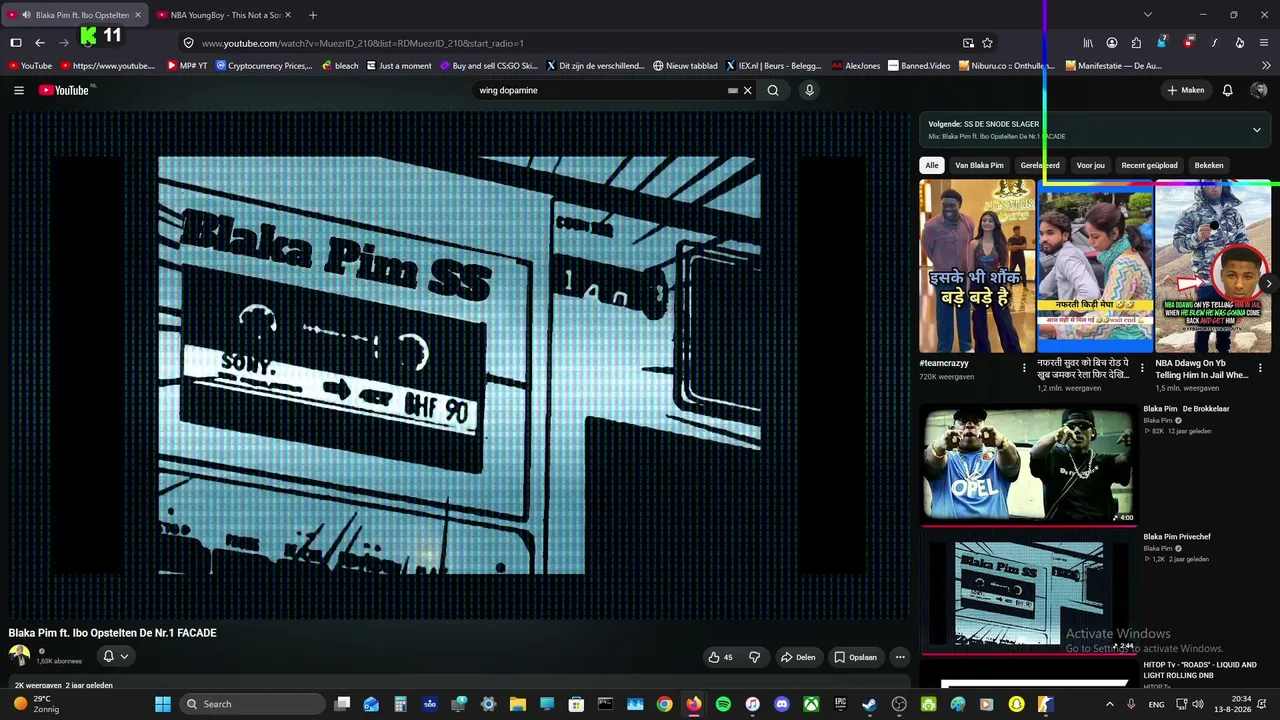
Task: List all open tabs dropdown
Action: tap(1148, 15)
